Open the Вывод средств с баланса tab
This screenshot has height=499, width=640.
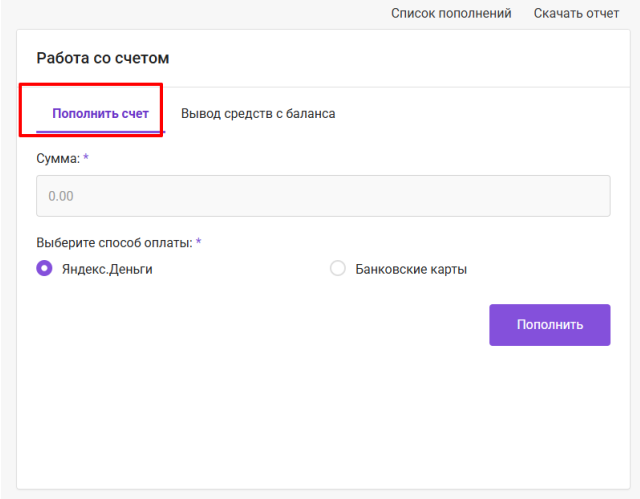[x=258, y=113]
